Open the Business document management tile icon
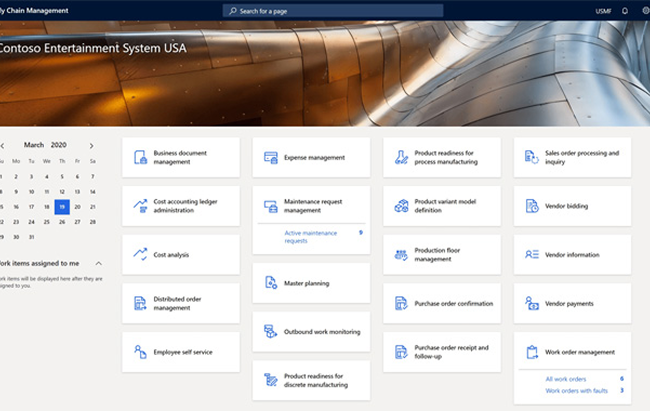This screenshot has width=650, height=411. pyautogui.click(x=141, y=158)
